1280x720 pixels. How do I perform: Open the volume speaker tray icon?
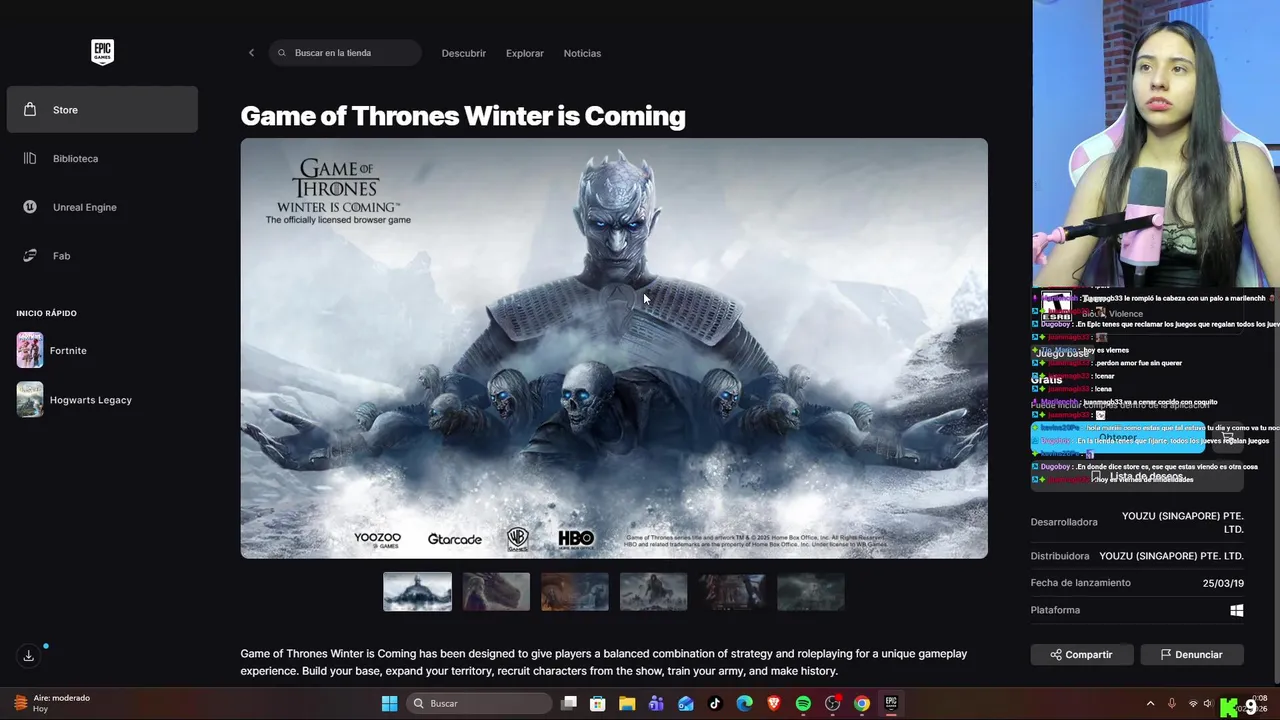[x=1207, y=704]
